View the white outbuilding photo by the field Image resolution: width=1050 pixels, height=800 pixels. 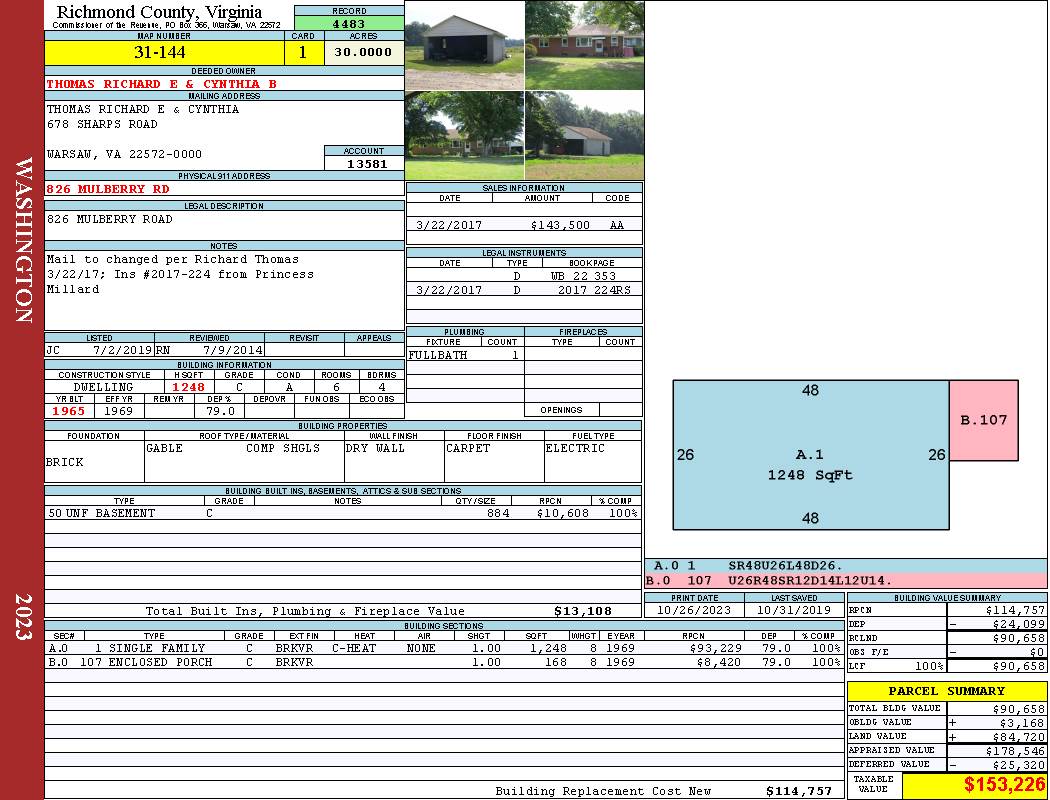[584, 135]
